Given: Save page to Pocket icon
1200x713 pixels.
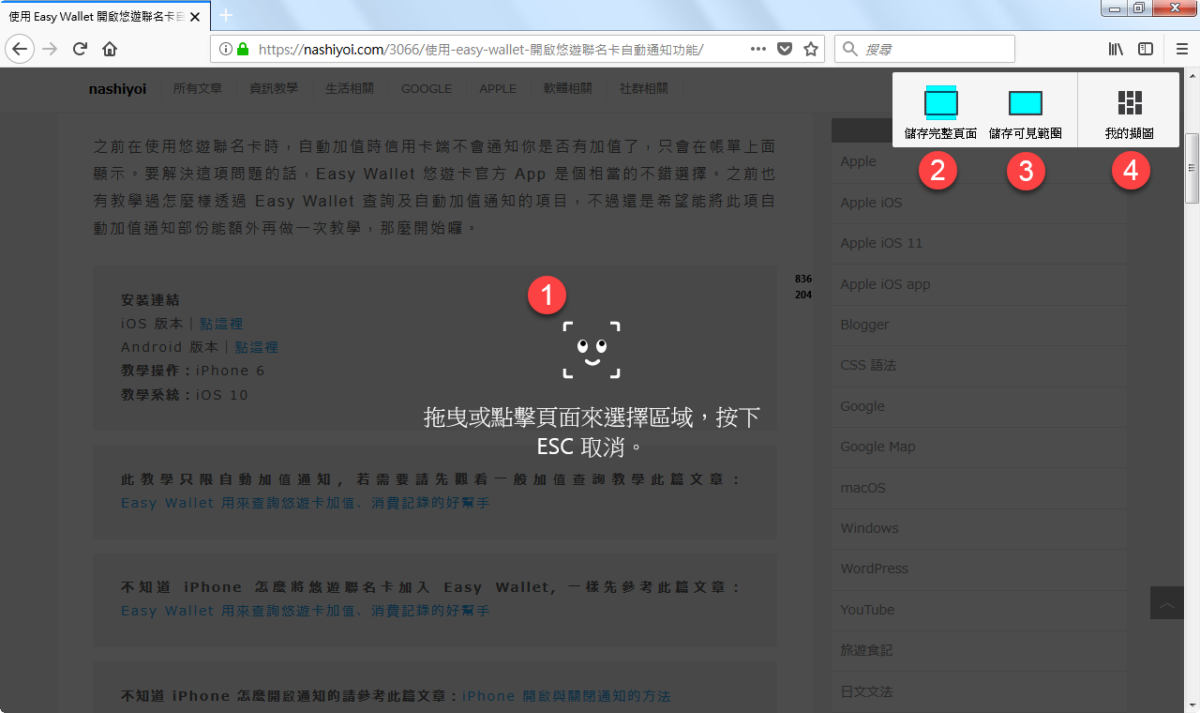Looking at the screenshot, I should [x=785, y=48].
